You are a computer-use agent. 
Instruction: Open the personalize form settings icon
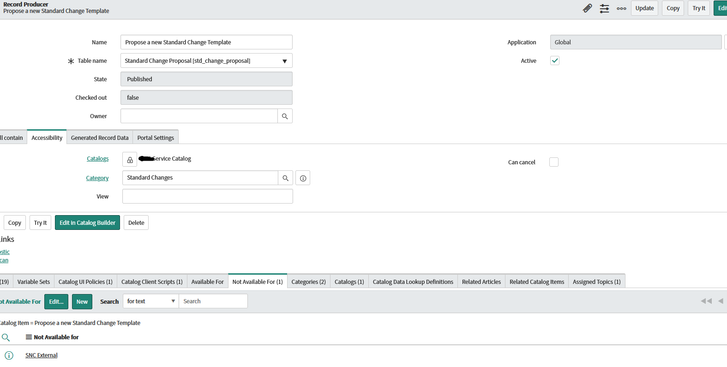pyautogui.click(x=604, y=8)
